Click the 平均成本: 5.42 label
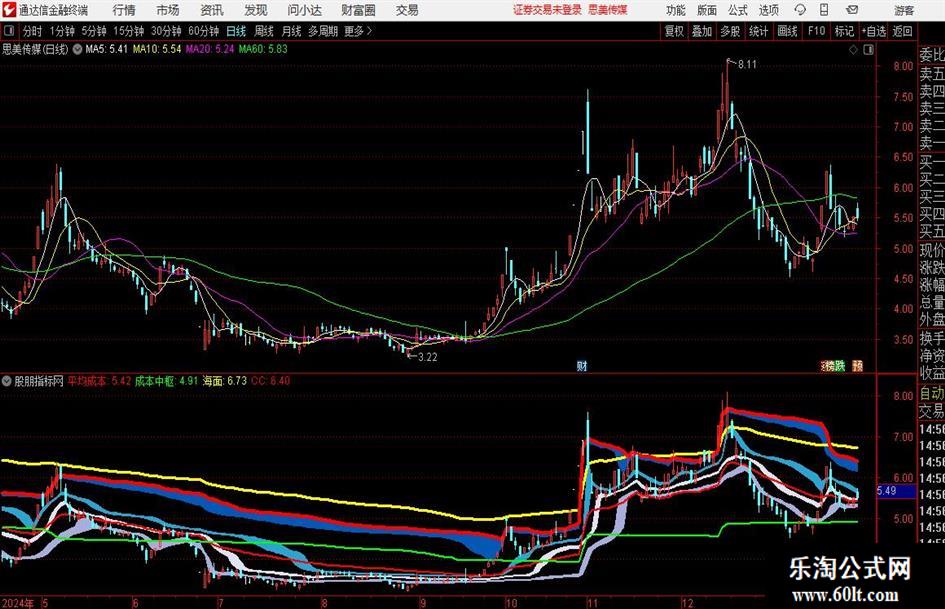The width and height of the screenshot is (945, 609). 99,381
